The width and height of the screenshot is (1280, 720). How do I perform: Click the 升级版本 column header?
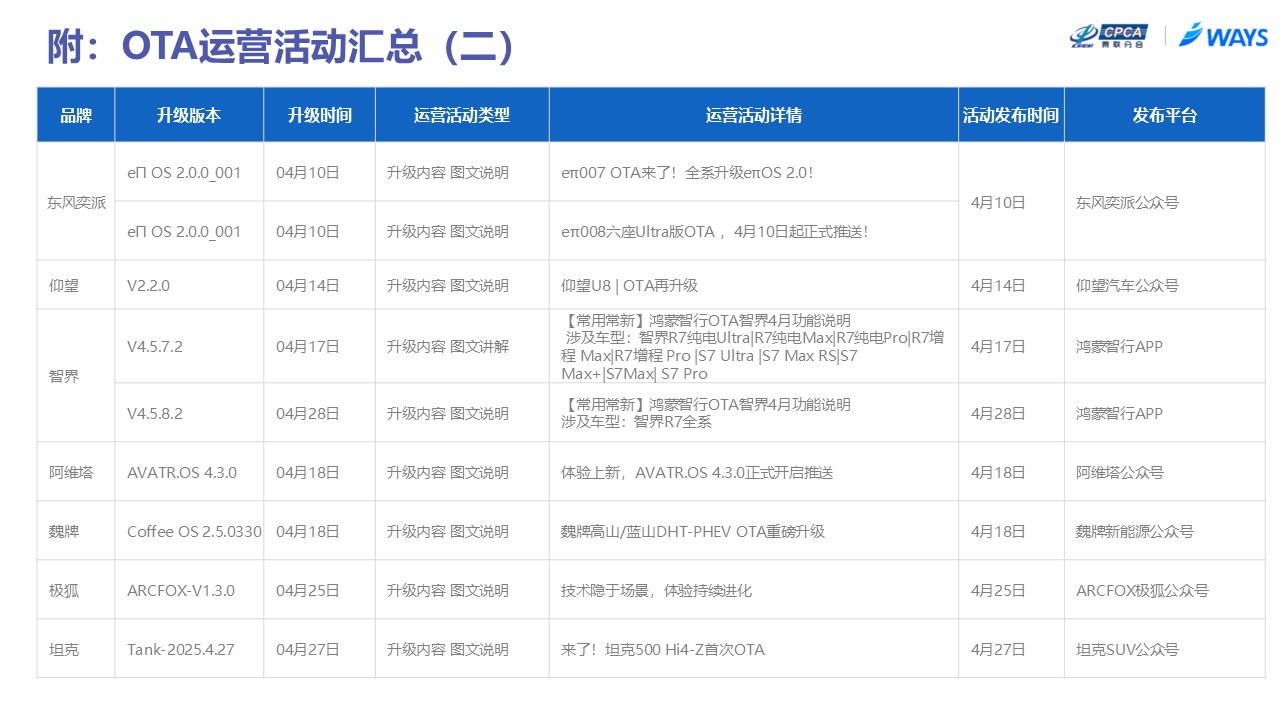point(189,115)
